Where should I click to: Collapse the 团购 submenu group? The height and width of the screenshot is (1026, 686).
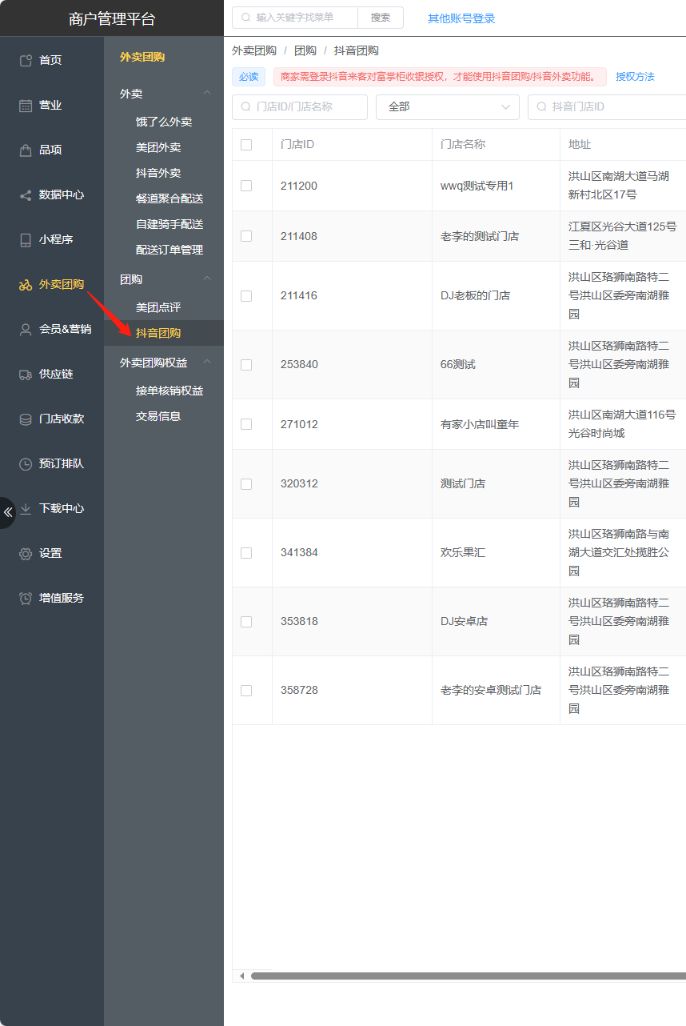(208, 278)
